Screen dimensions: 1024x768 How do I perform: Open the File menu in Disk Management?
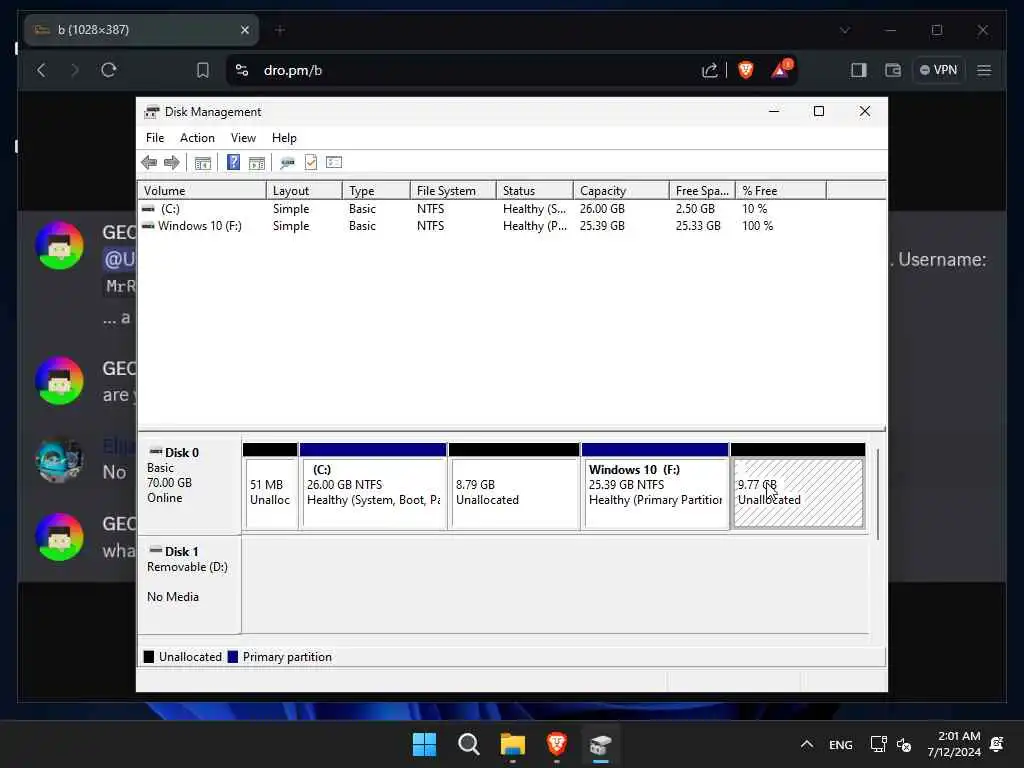tap(155, 138)
